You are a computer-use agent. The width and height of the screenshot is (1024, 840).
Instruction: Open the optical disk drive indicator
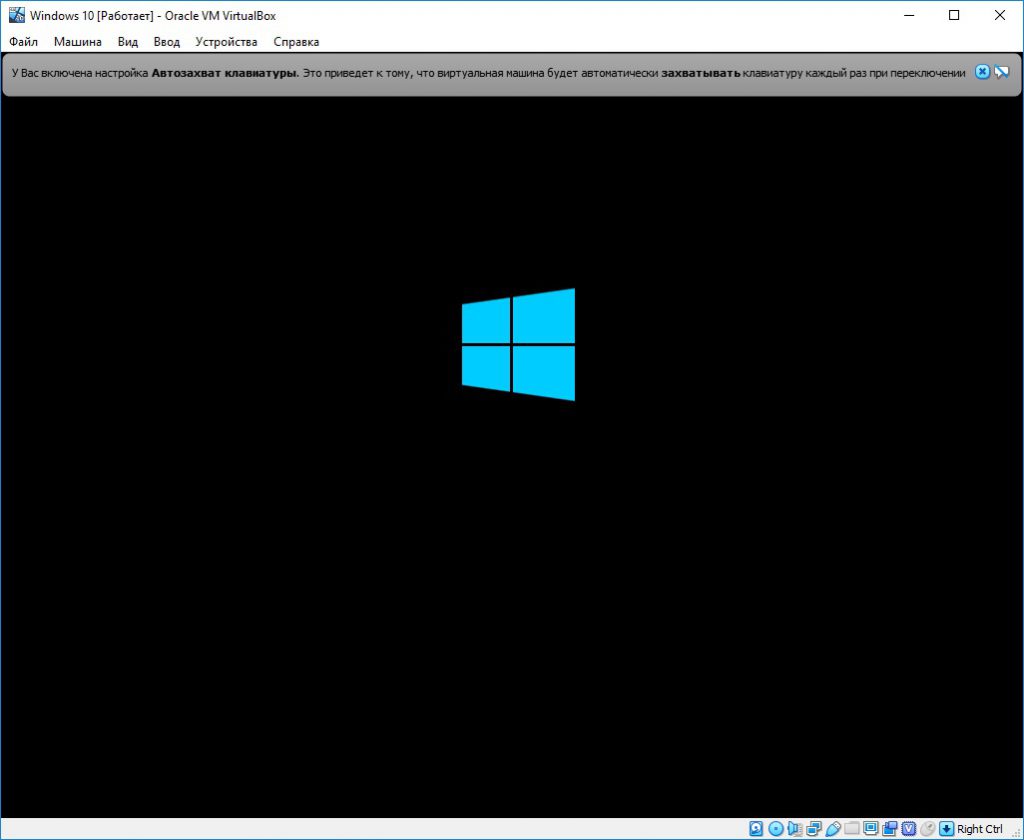(x=775, y=829)
